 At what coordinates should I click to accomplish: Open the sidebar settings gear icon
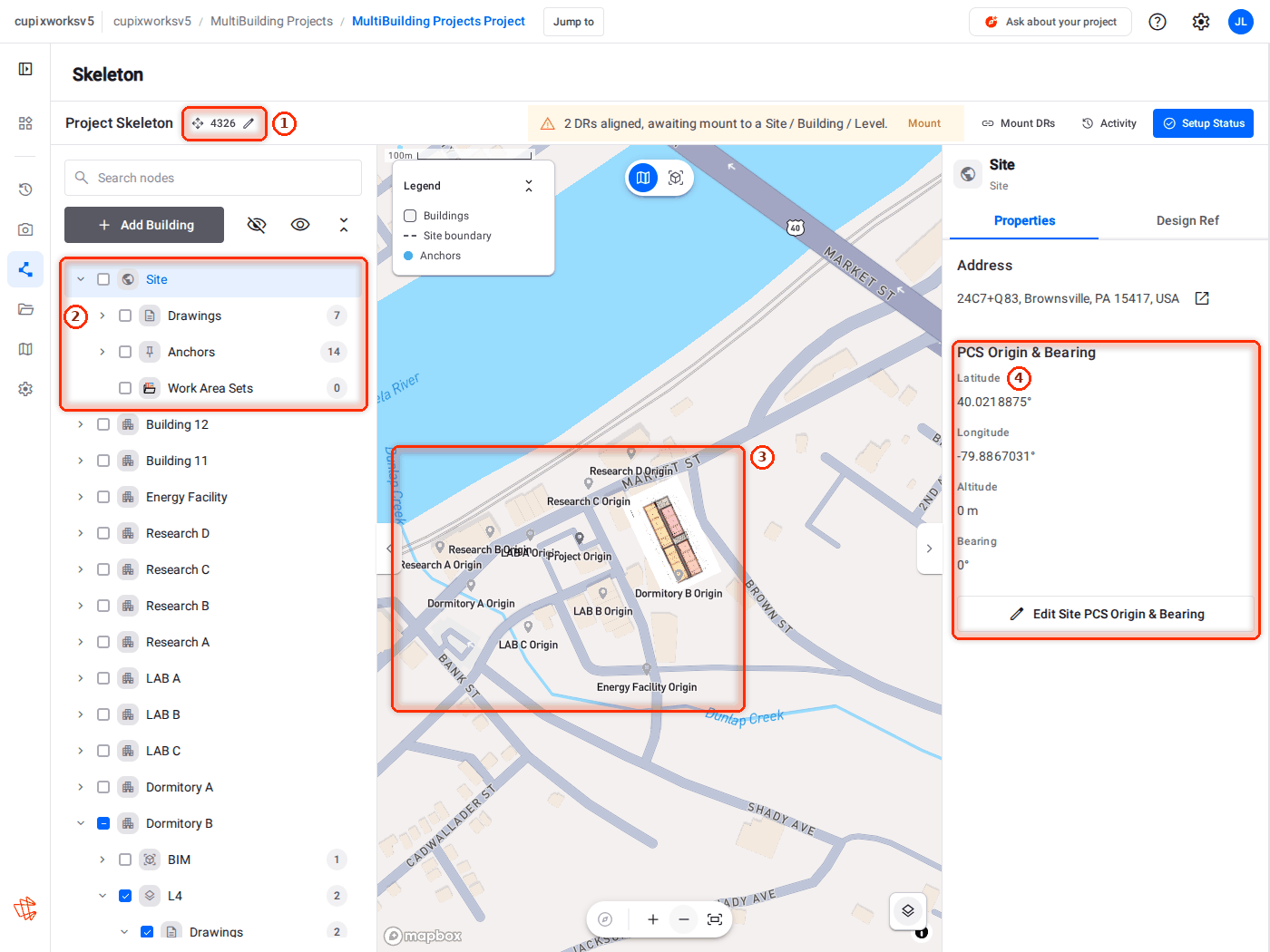[25, 389]
